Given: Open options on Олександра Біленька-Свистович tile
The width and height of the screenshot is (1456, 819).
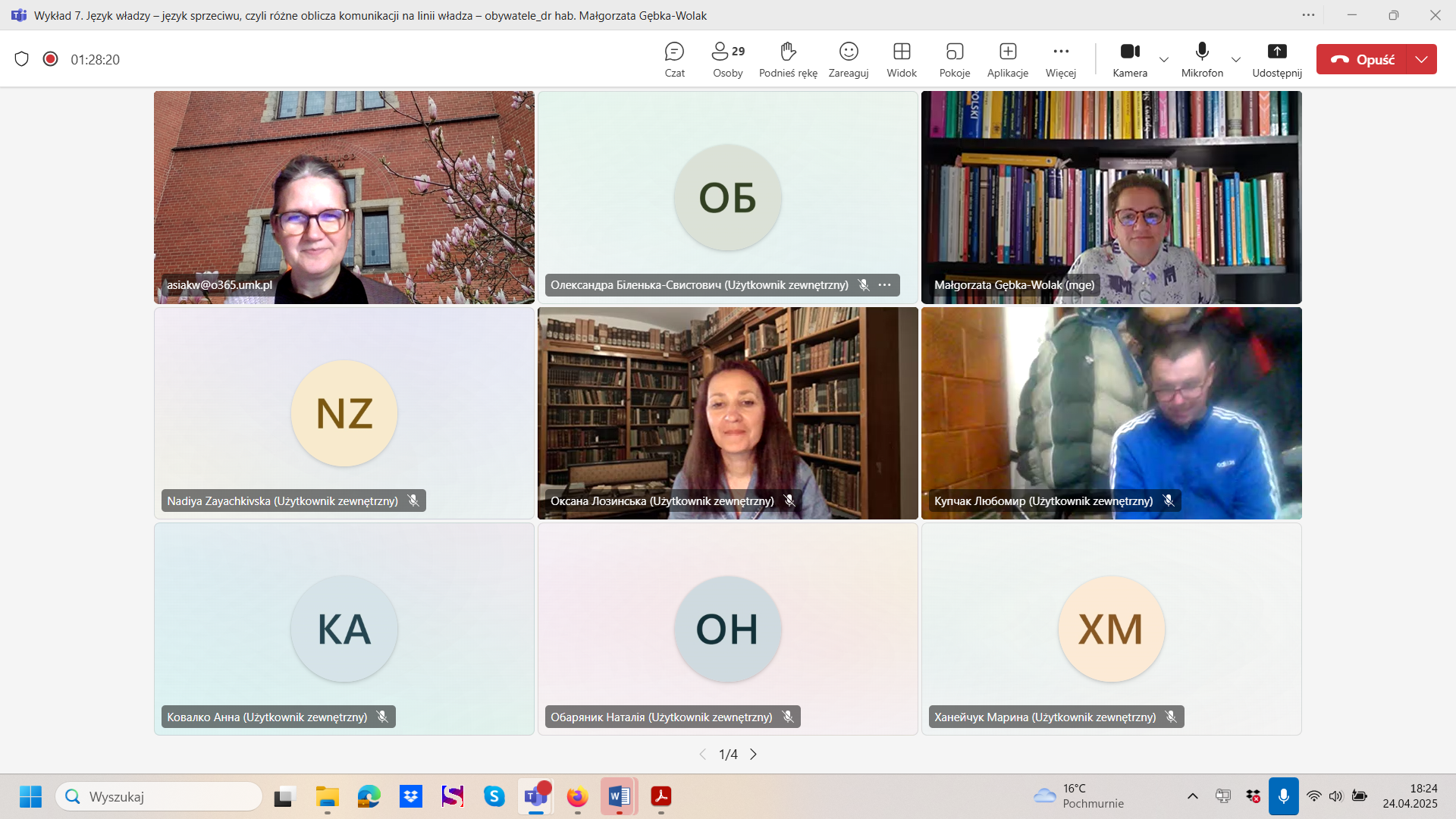Looking at the screenshot, I should [885, 285].
